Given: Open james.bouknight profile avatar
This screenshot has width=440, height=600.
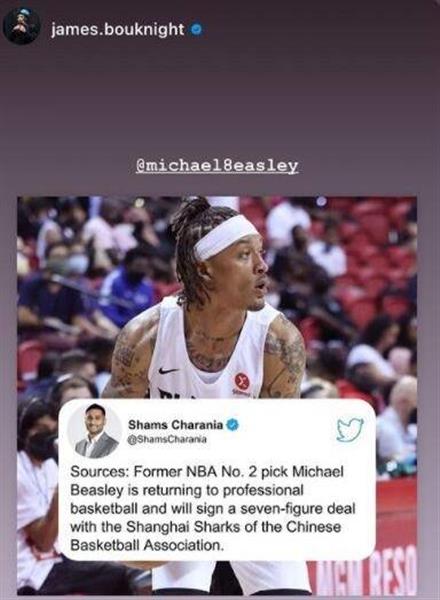Looking at the screenshot, I should 22,26.
